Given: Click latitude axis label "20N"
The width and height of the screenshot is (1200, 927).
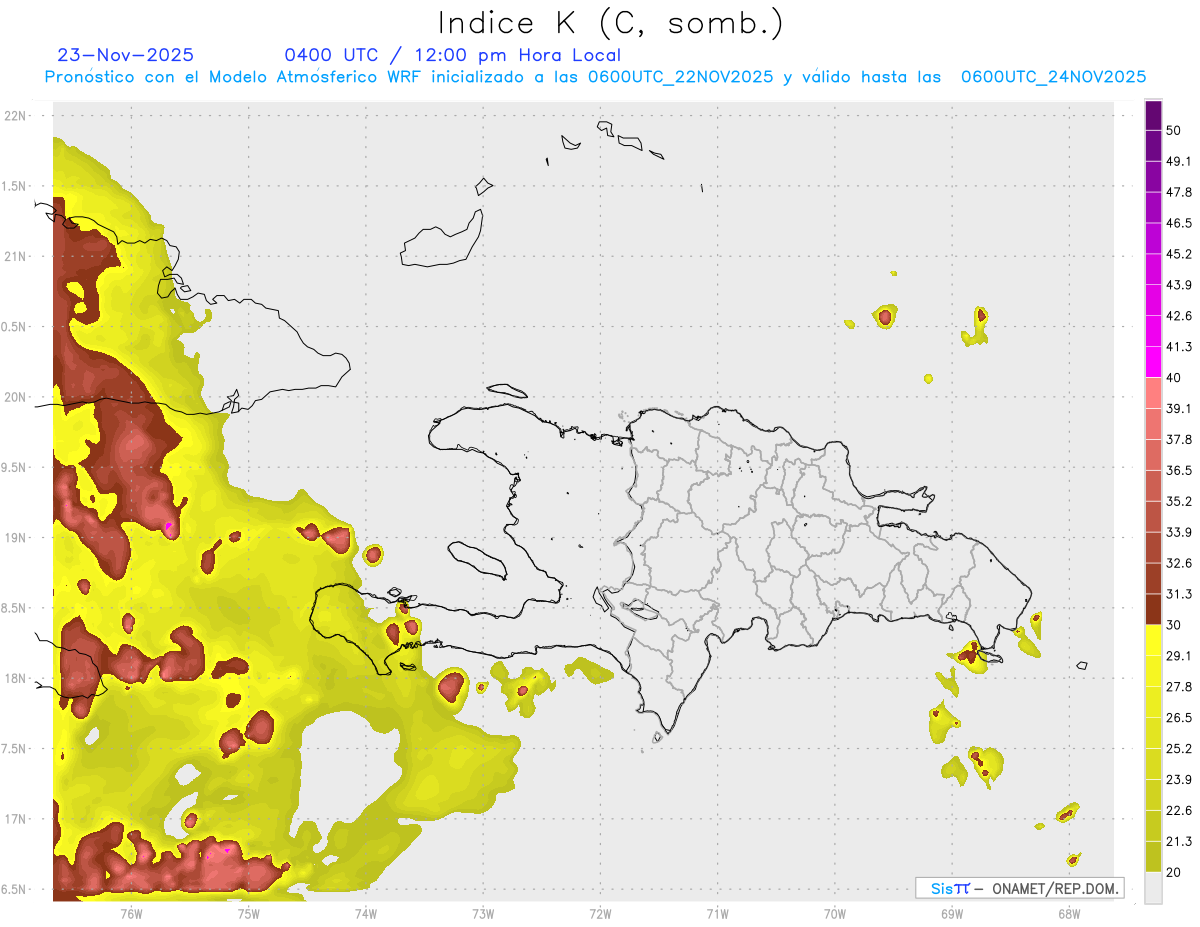Looking at the screenshot, I should 15,397.
